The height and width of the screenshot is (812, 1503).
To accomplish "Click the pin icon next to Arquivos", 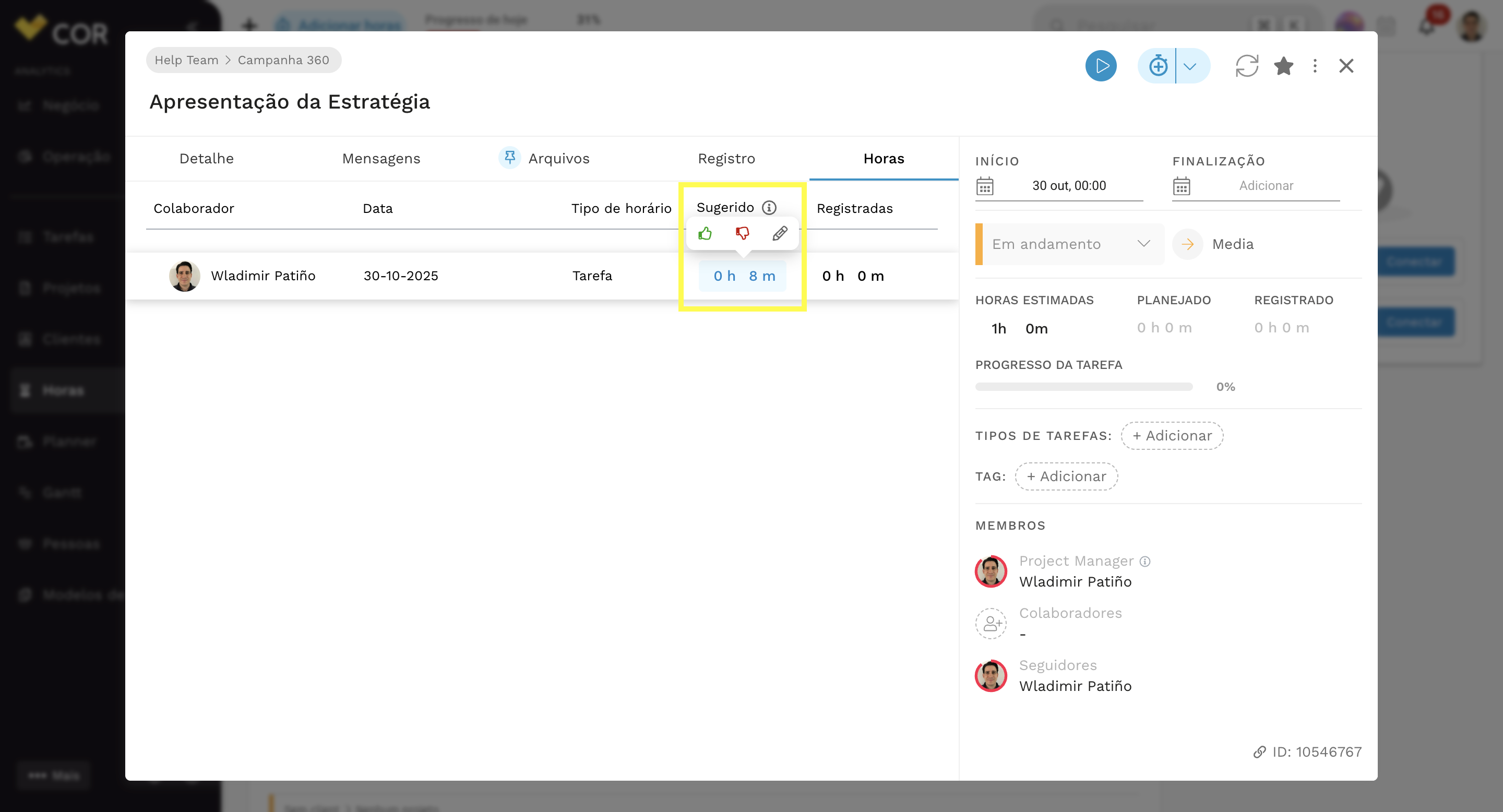I will tap(509, 158).
